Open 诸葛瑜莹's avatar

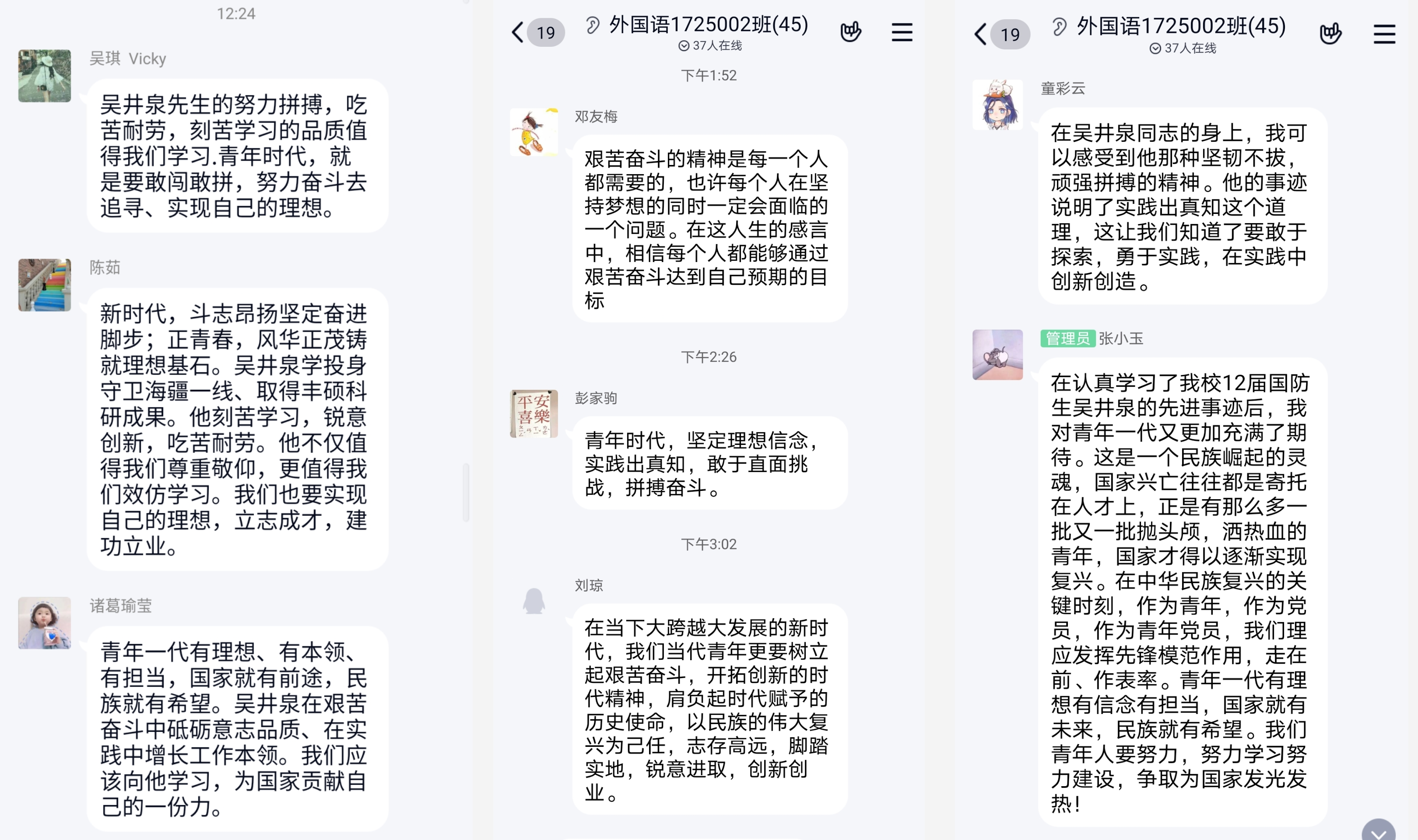(45, 623)
